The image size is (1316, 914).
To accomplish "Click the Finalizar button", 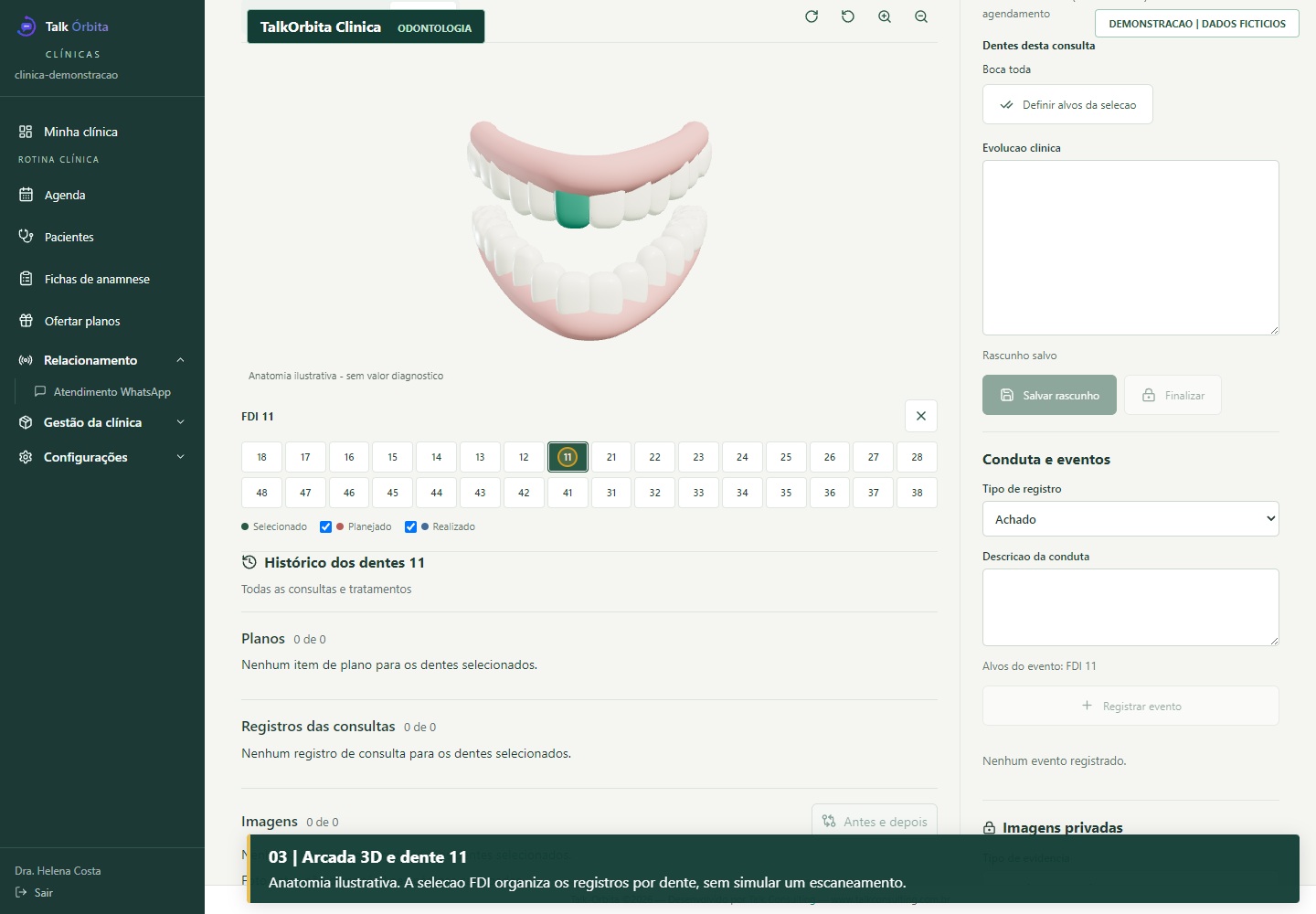I will coord(1173,395).
